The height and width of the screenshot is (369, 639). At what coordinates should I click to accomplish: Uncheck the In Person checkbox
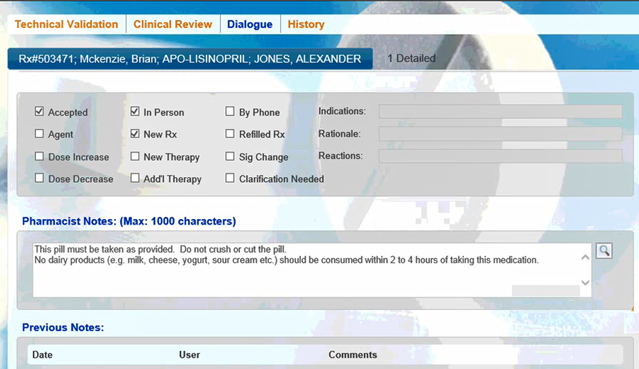coord(135,111)
